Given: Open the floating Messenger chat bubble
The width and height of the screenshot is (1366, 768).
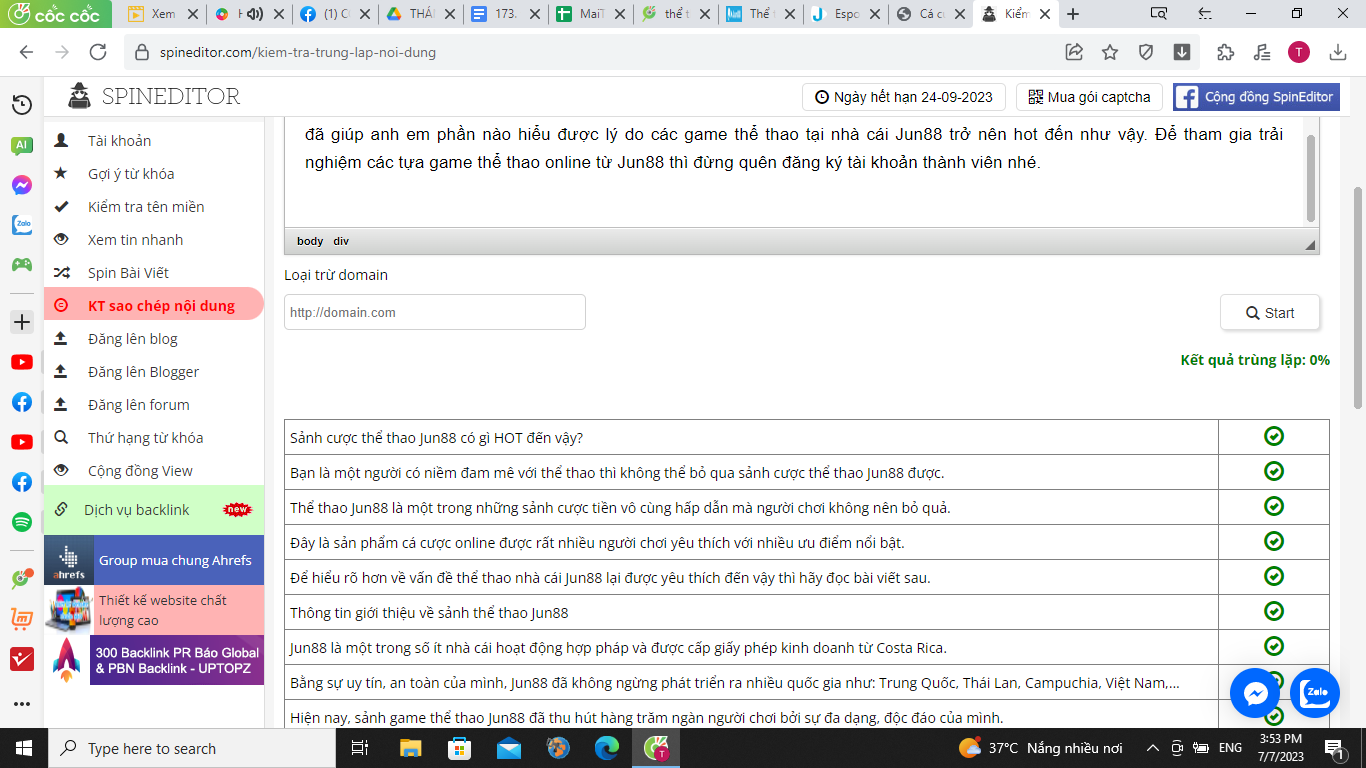Looking at the screenshot, I should pos(1255,693).
